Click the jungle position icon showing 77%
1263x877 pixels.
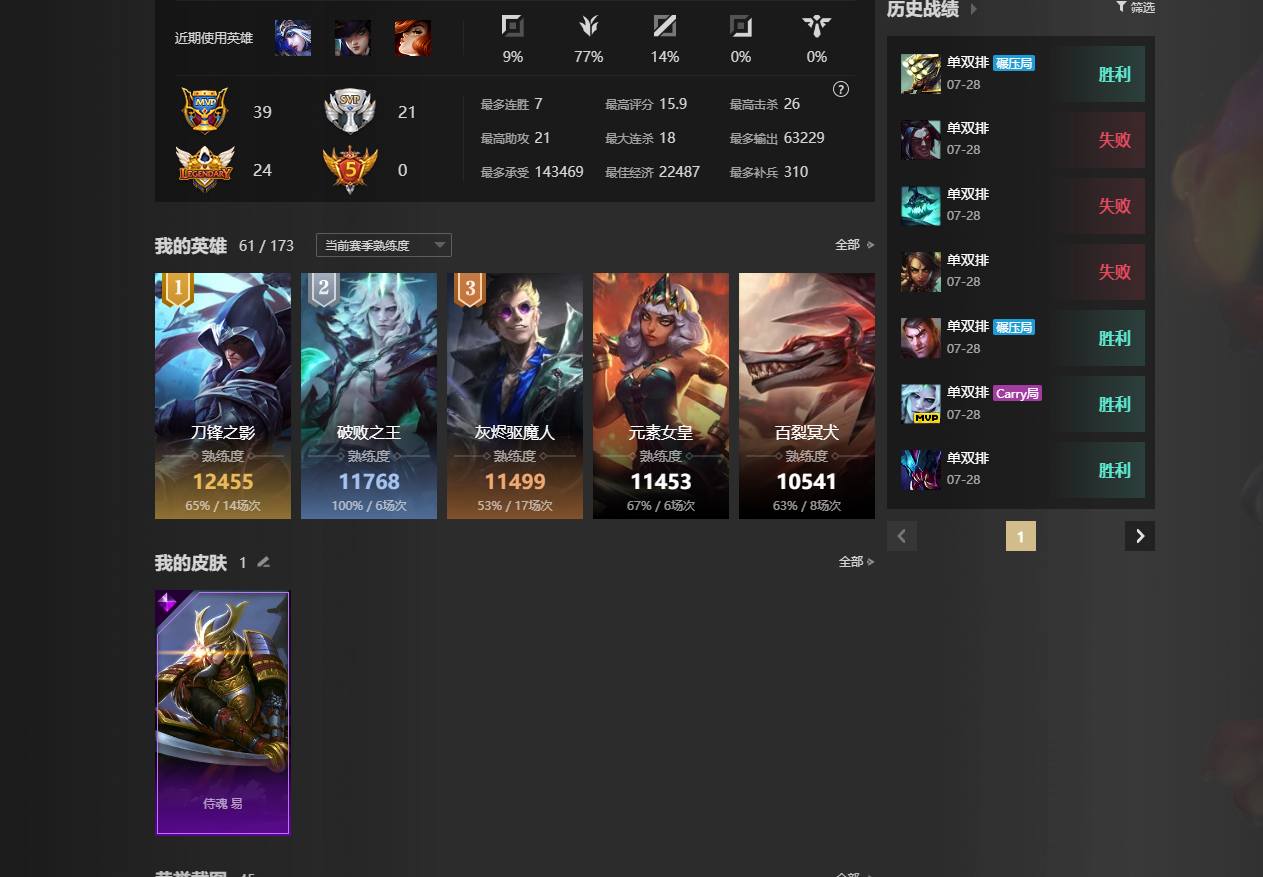(588, 26)
